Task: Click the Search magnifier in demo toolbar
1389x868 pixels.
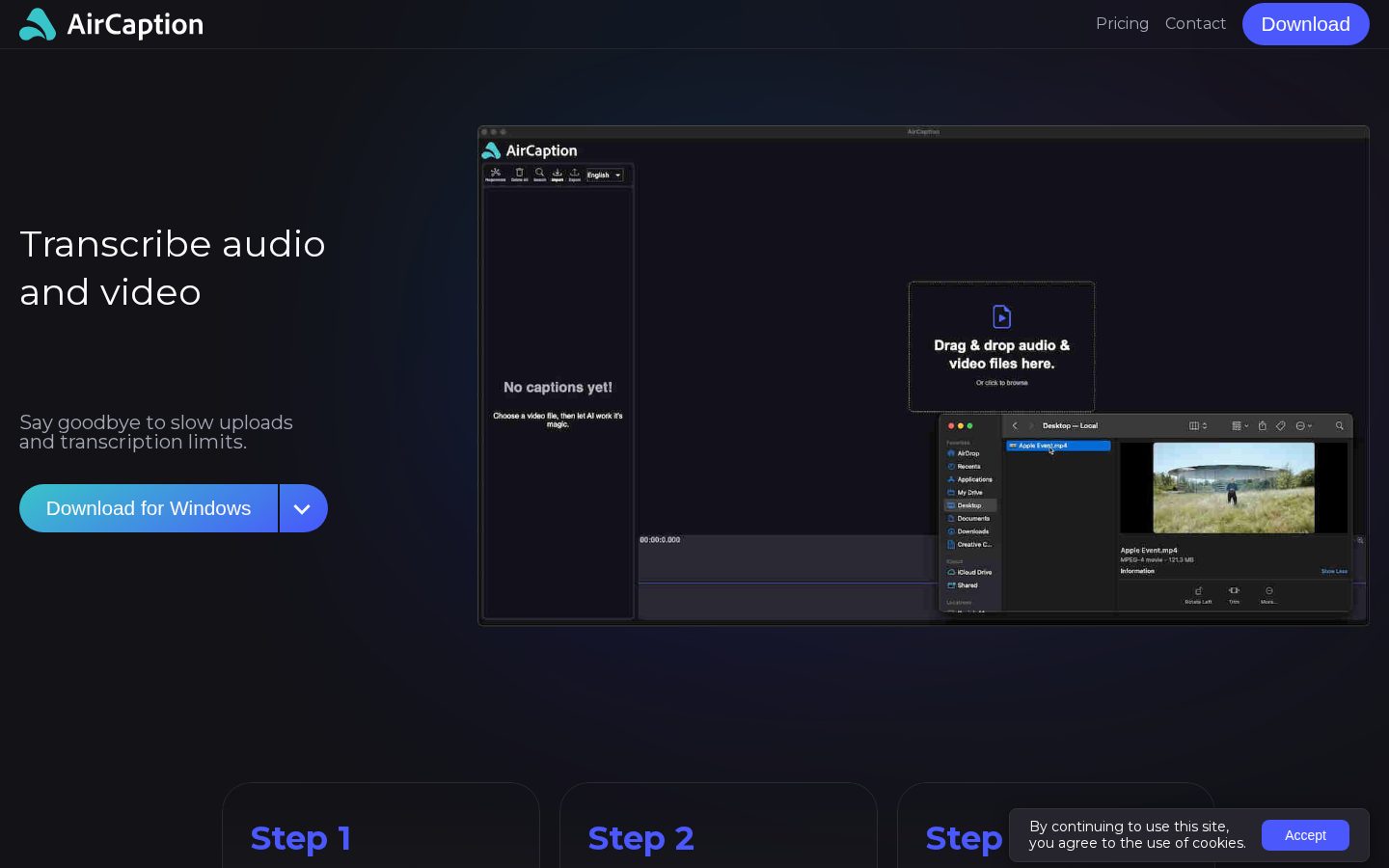Action: point(539,175)
